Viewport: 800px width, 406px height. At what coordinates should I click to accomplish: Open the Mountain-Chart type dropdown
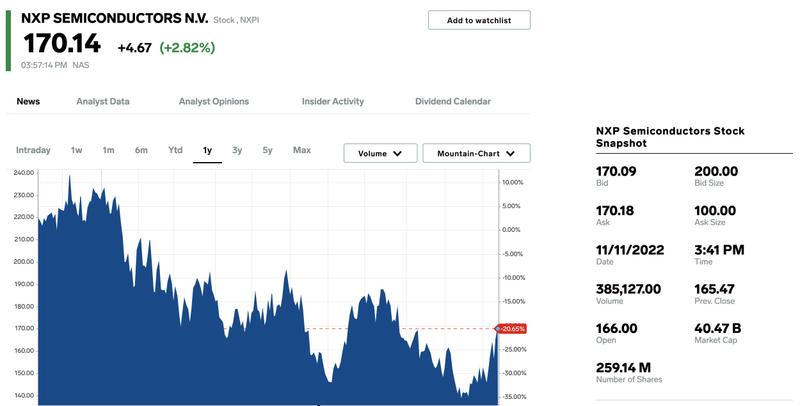477,153
